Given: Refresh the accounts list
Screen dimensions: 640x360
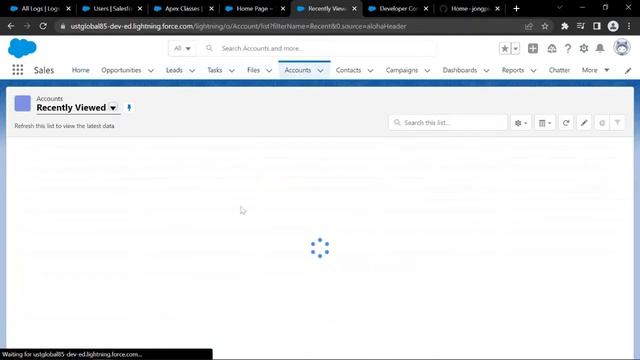Looking at the screenshot, I should coord(566,123).
